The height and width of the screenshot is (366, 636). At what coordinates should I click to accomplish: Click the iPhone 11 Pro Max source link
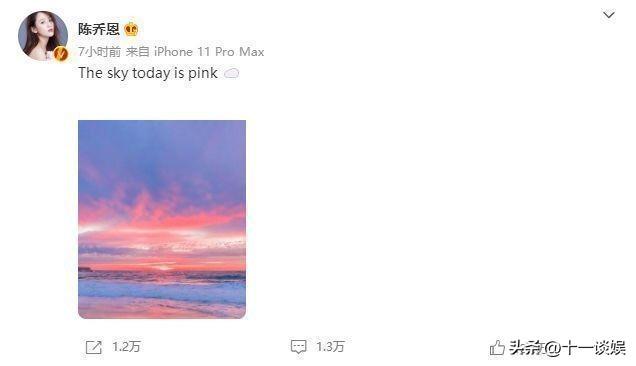pyautogui.click(x=209, y=52)
